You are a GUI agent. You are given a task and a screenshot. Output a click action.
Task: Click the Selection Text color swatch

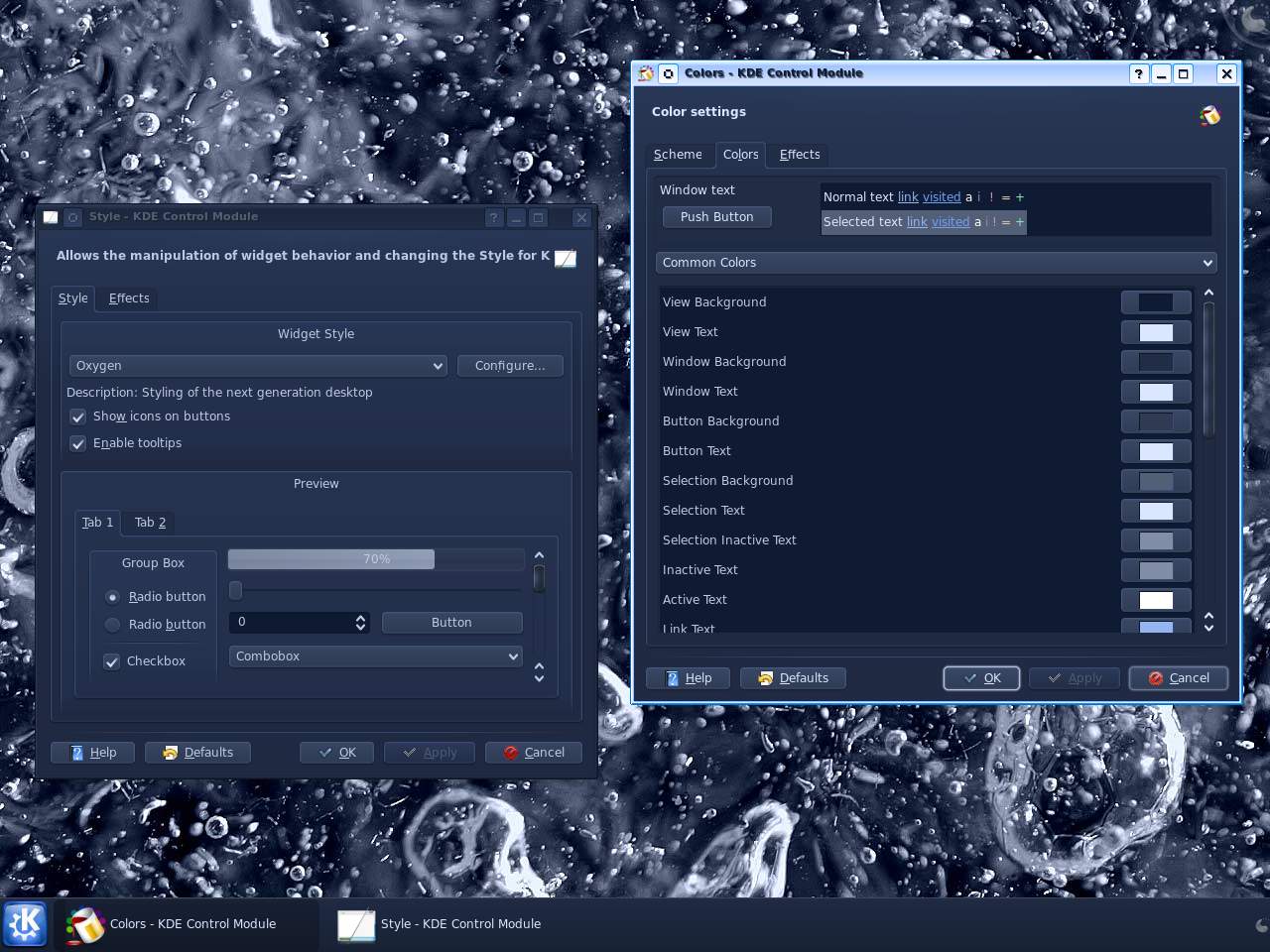pos(1156,511)
